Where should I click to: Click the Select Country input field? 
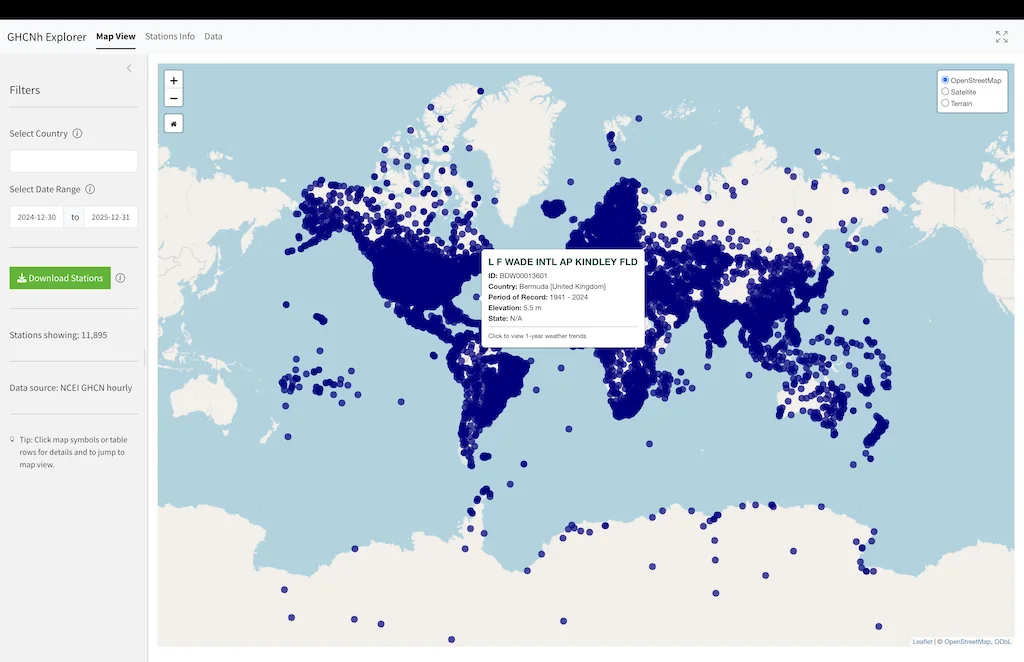[72, 160]
